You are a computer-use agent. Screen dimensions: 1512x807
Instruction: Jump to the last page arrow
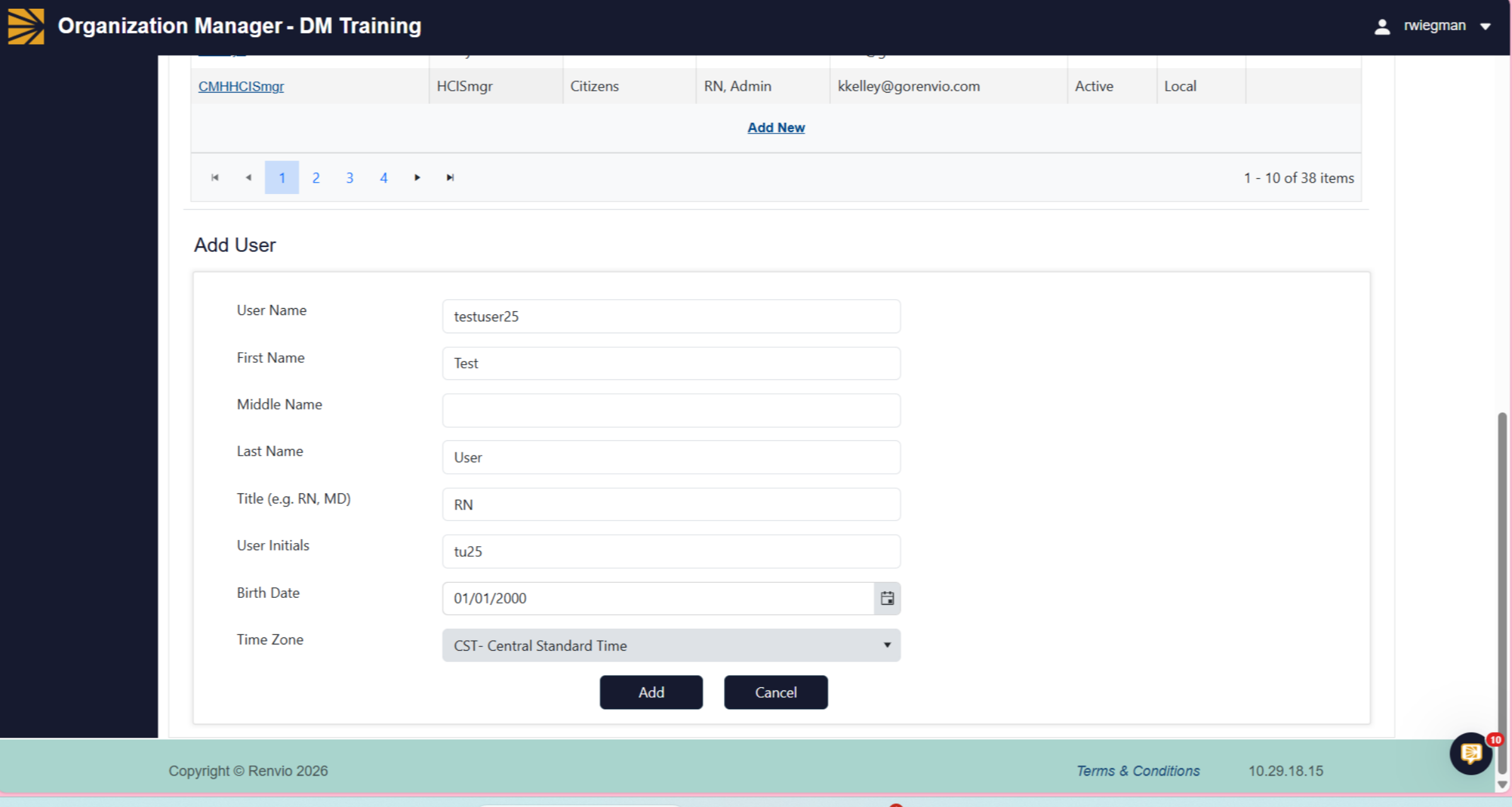pyautogui.click(x=450, y=178)
